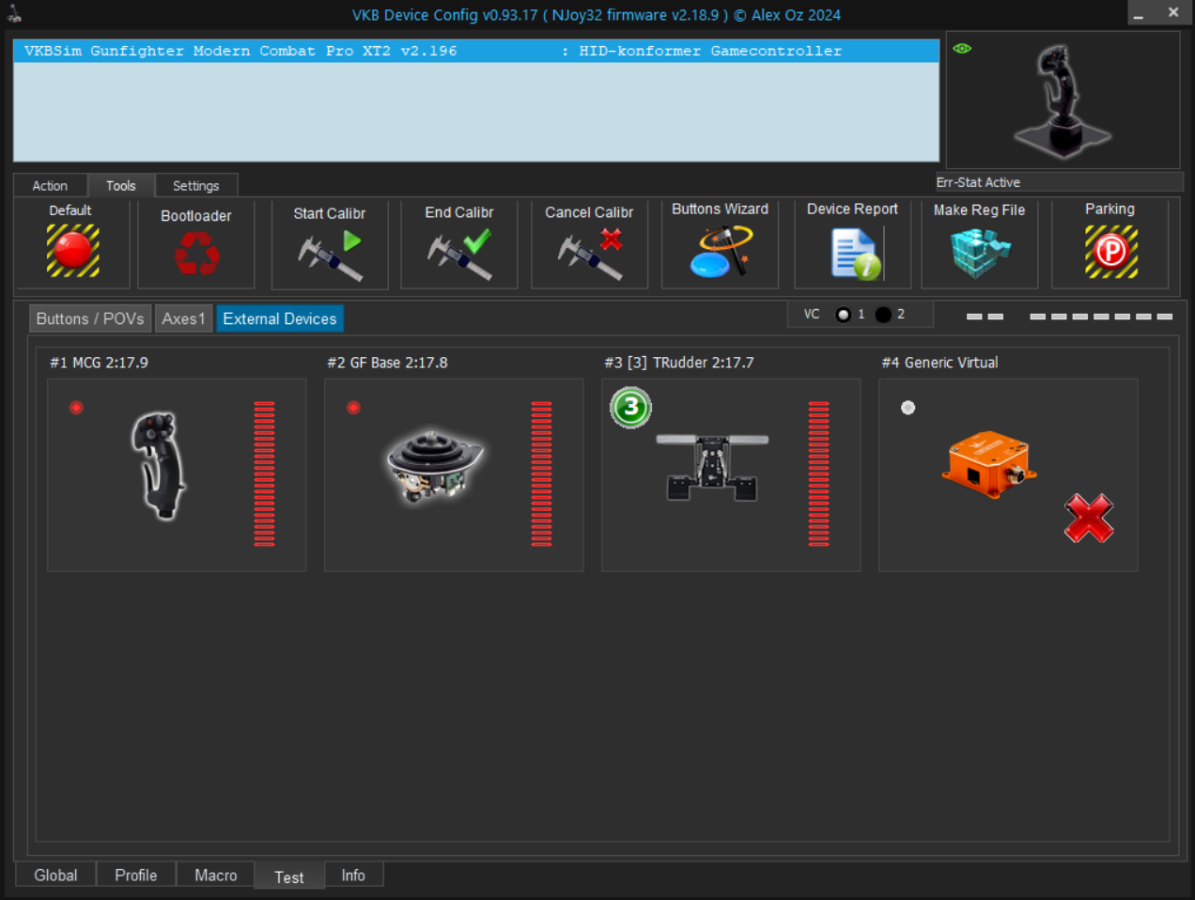Click the orange Generic Virtual box image
This screenshot has width=1195, height=900.
click(988, 464)
